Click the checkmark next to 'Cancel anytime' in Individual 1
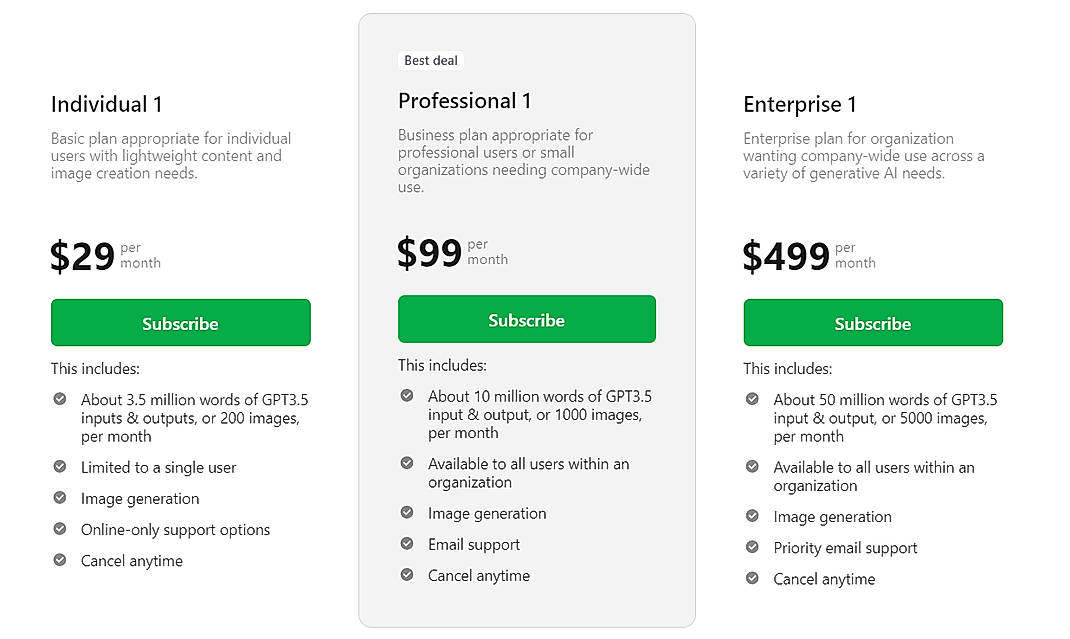Viewport: 1070px width, 639px height. click(60, 560)
